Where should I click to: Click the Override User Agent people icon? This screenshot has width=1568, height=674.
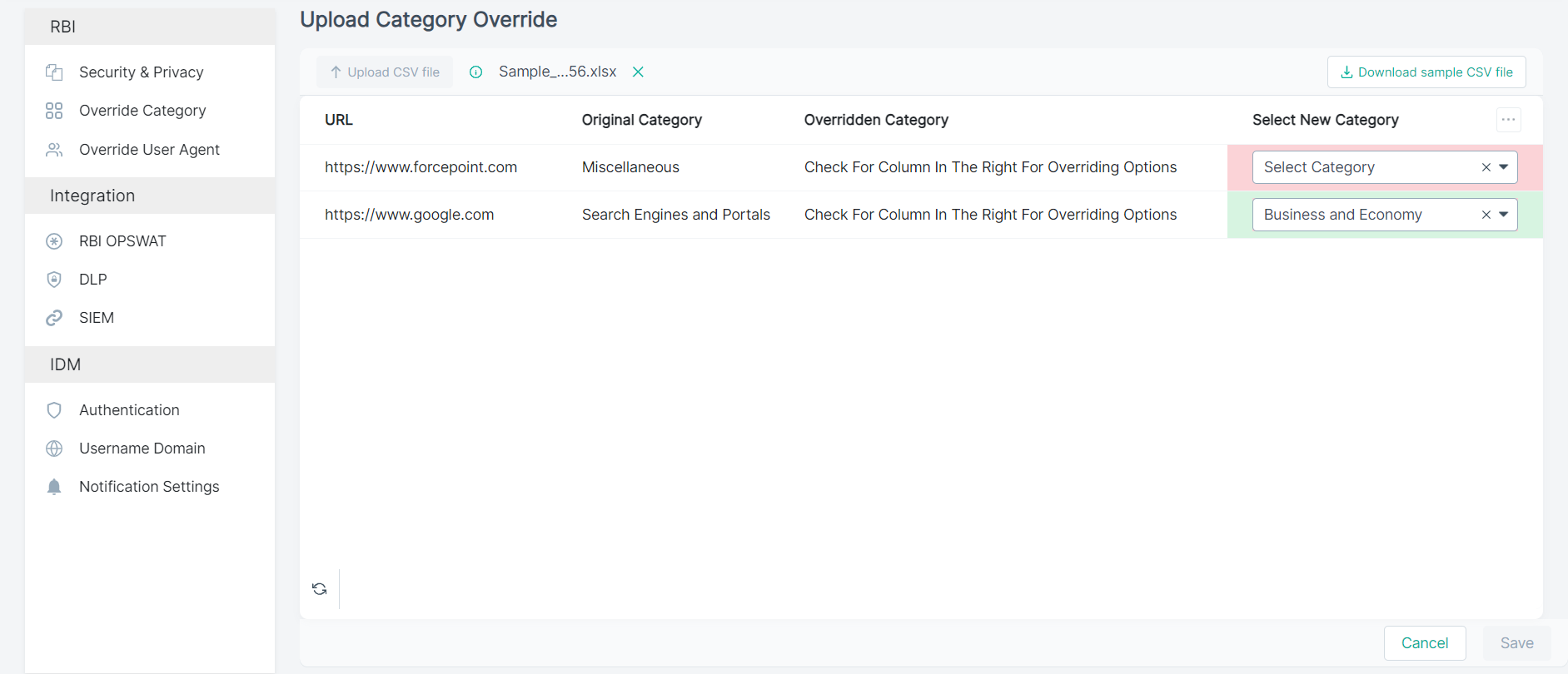(x=54, y=150)
